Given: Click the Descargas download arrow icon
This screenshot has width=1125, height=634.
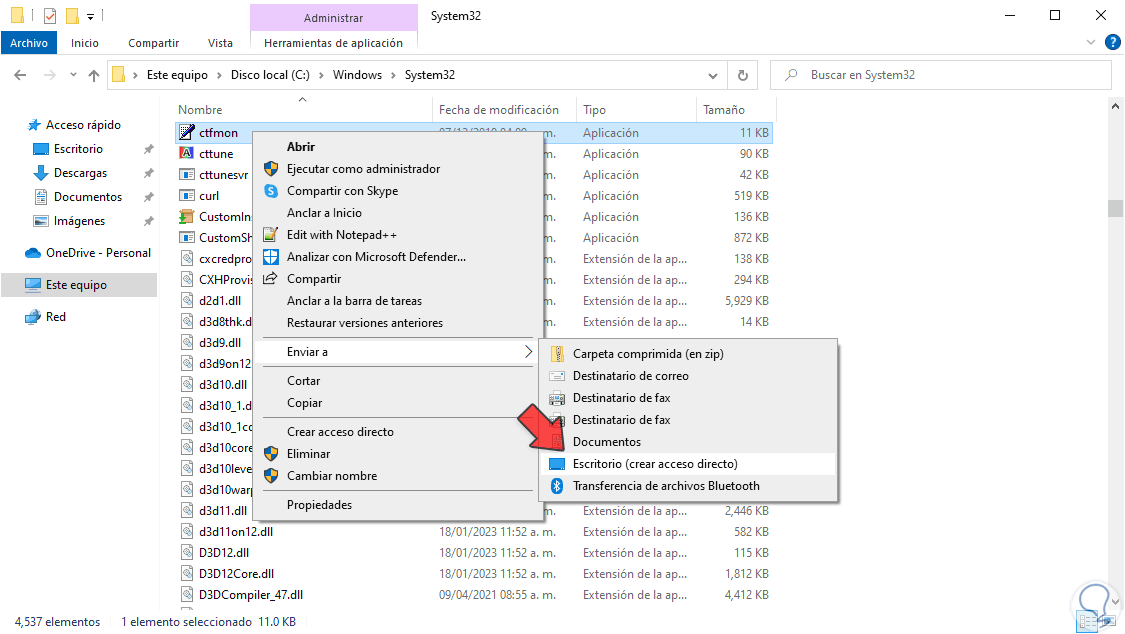Looking at the screenshot, I should [x=41, y=173].
